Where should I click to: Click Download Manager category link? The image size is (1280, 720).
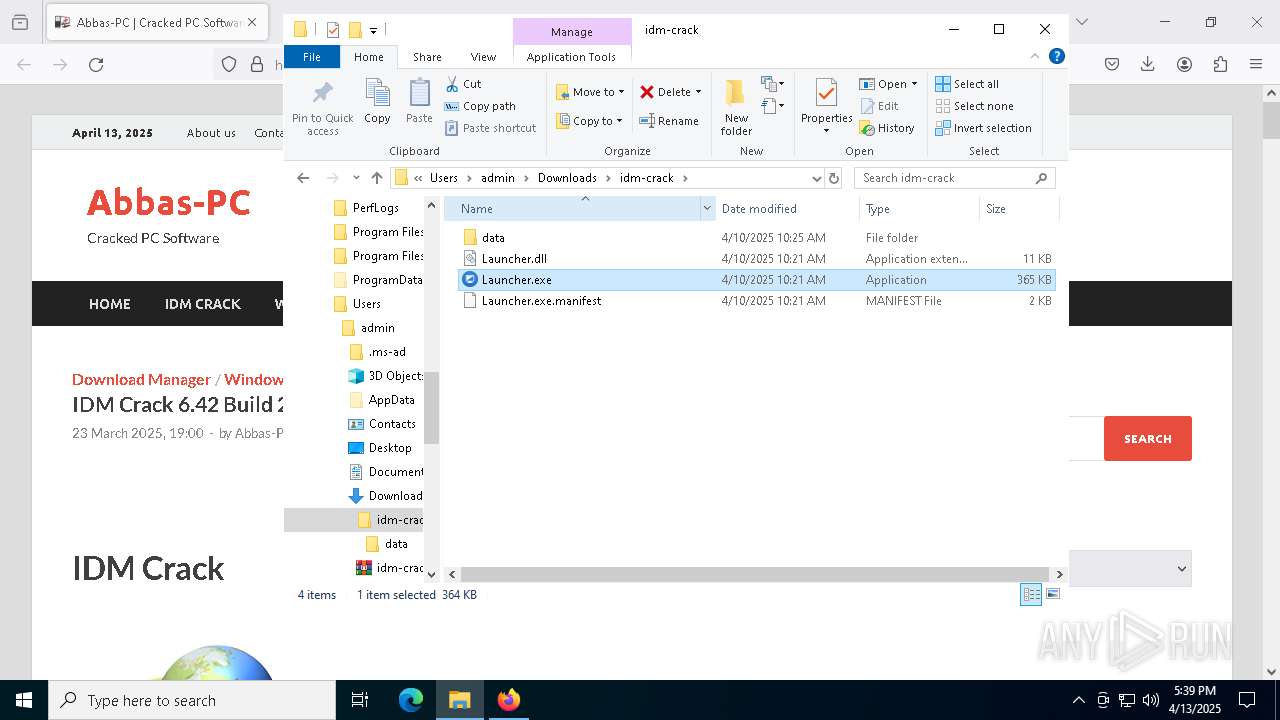click(x=141, y=380)
